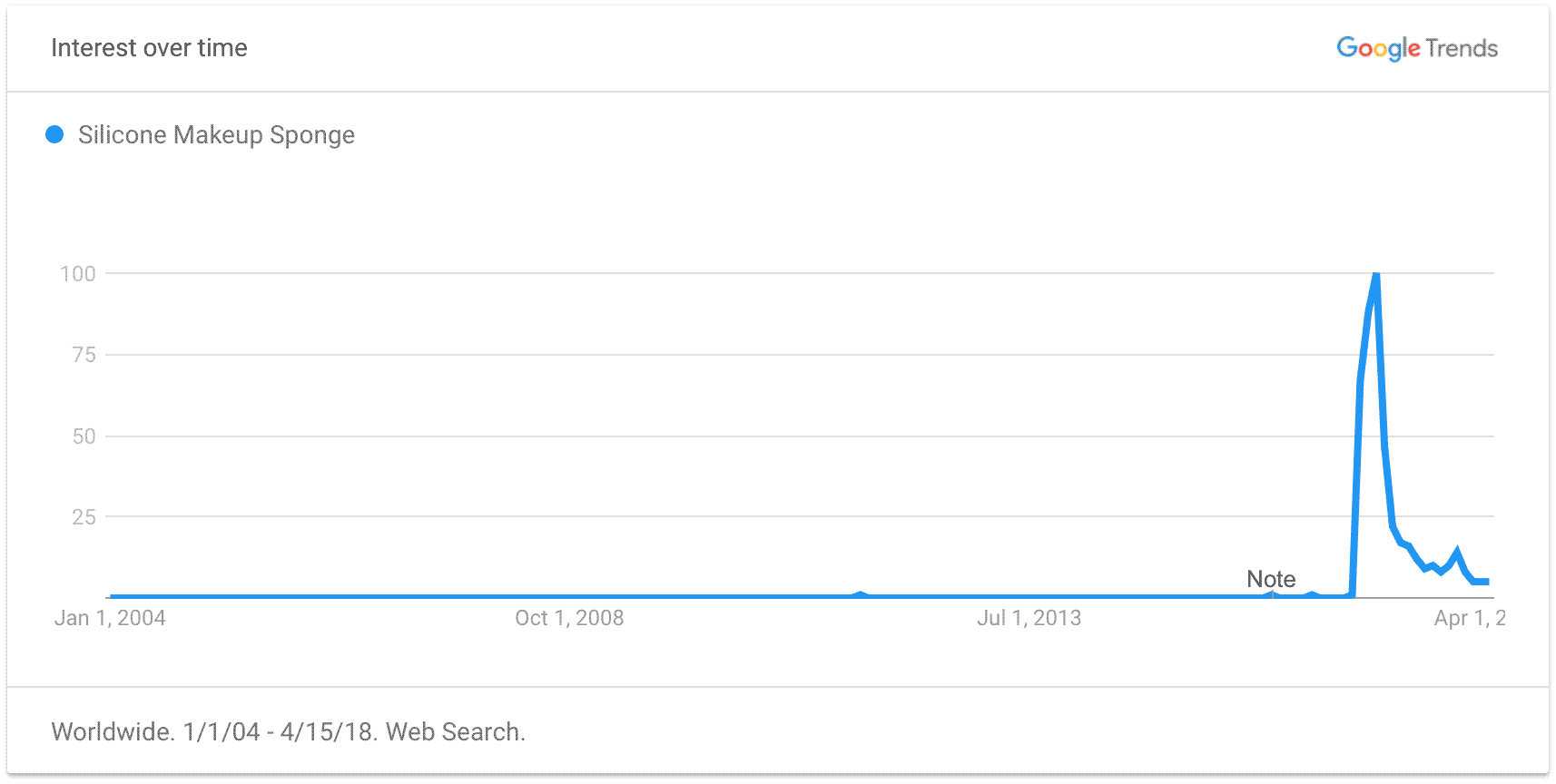Click the word Trends in the logo

tap(1462, 48)
